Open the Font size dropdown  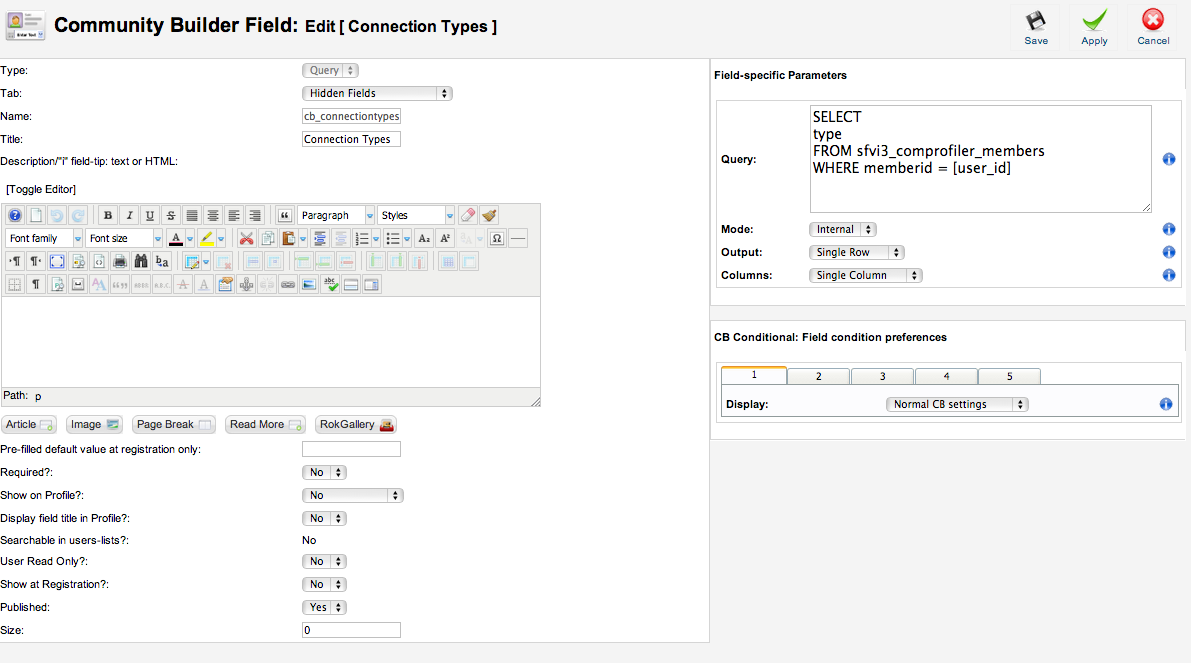click(x=124, y=238)
